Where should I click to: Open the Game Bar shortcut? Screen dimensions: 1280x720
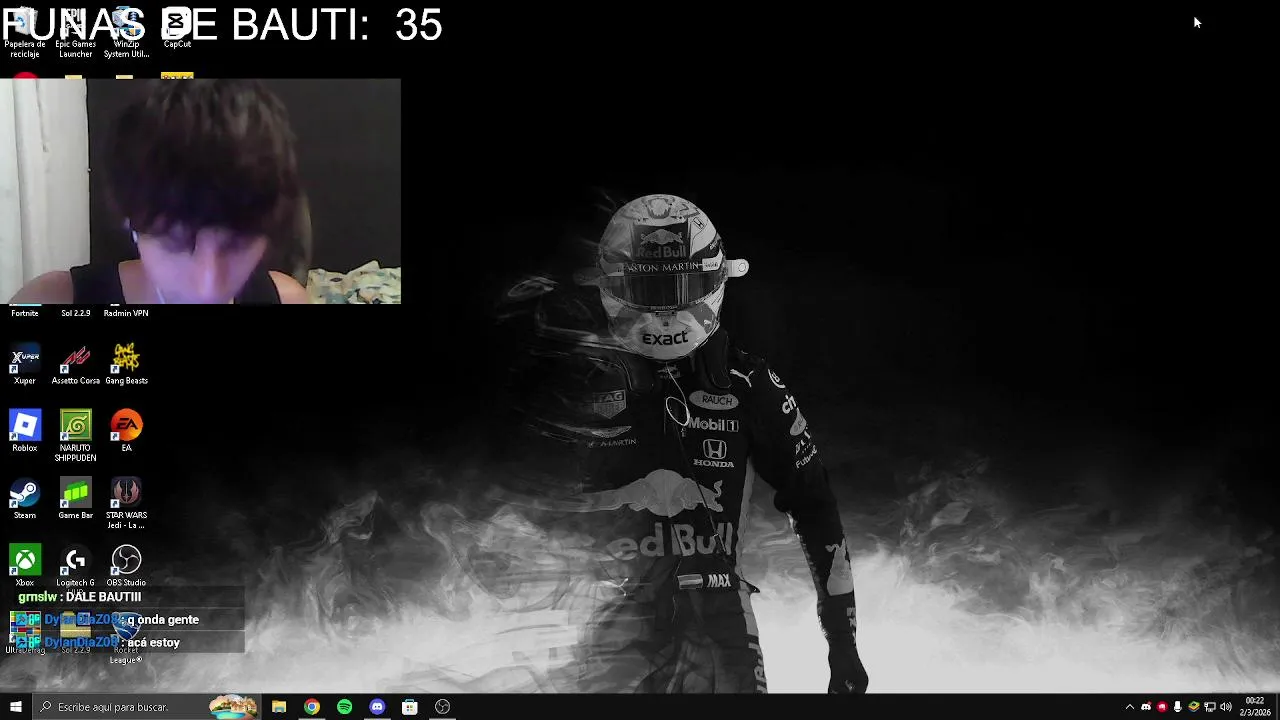tap(75, 499)
